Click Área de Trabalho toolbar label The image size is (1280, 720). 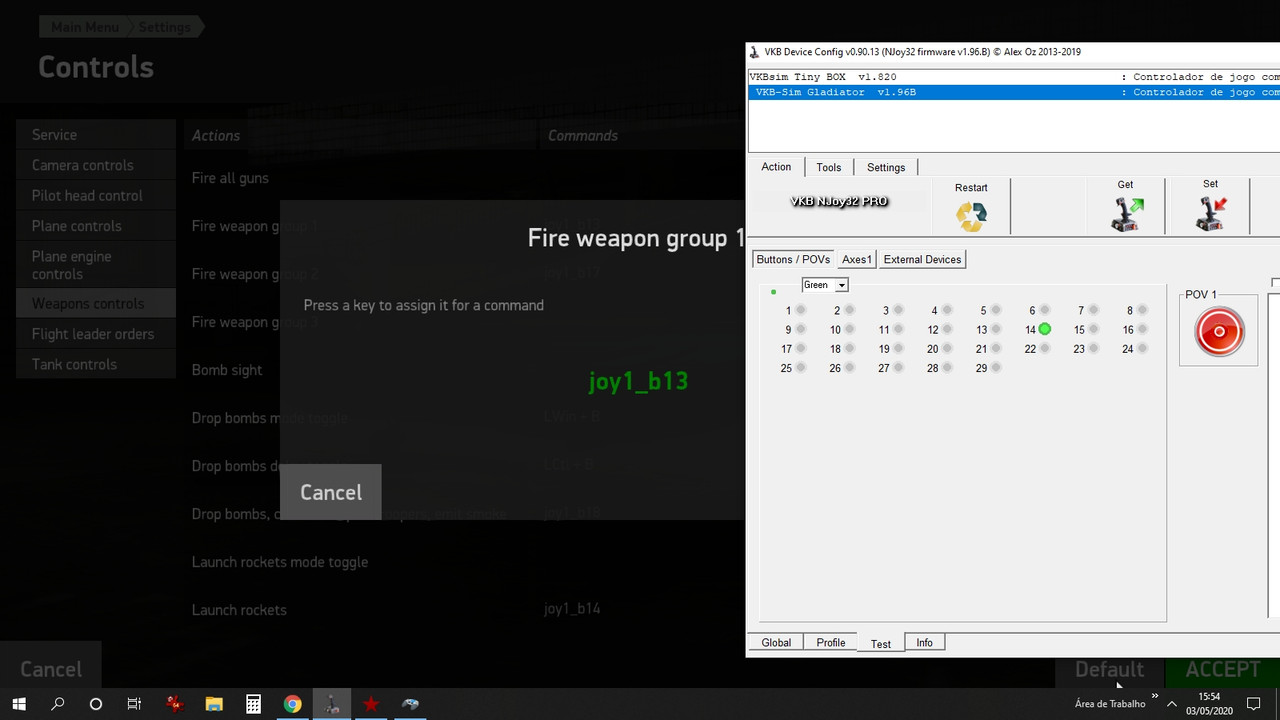click(x=1110, y=704)
